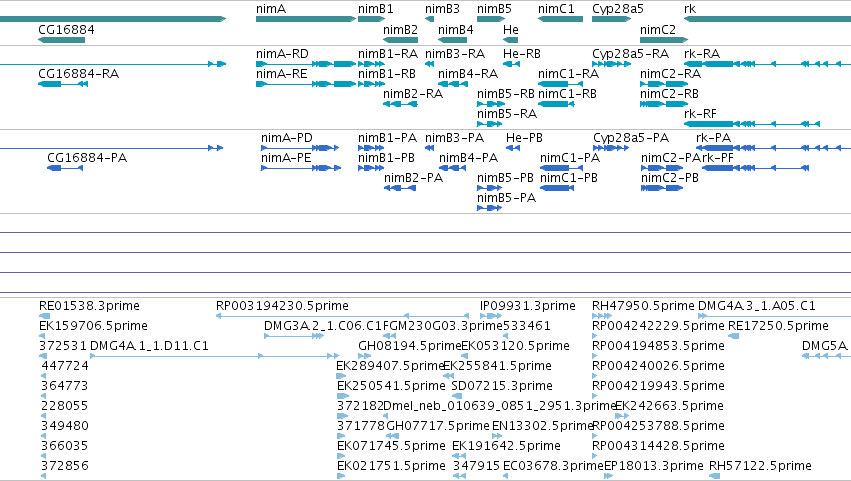Click the nimB5 gene label

[494, 9]
